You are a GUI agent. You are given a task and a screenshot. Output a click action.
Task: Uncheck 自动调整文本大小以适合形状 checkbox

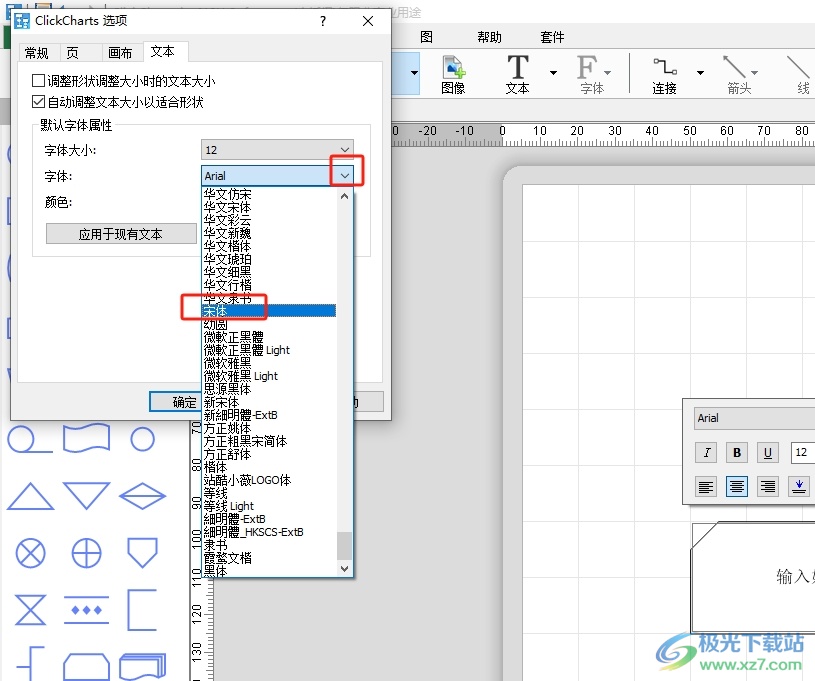pyautogui.click(x=39, y=102)
